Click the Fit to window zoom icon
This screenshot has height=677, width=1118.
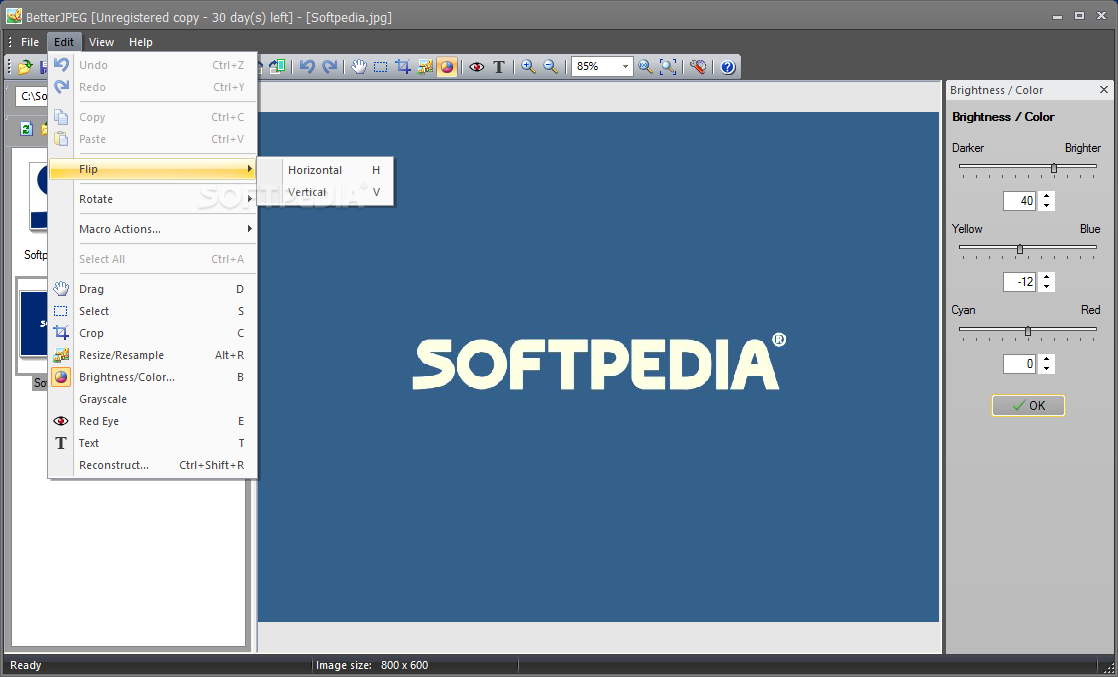pyautogui.click(x=668, y=67)
